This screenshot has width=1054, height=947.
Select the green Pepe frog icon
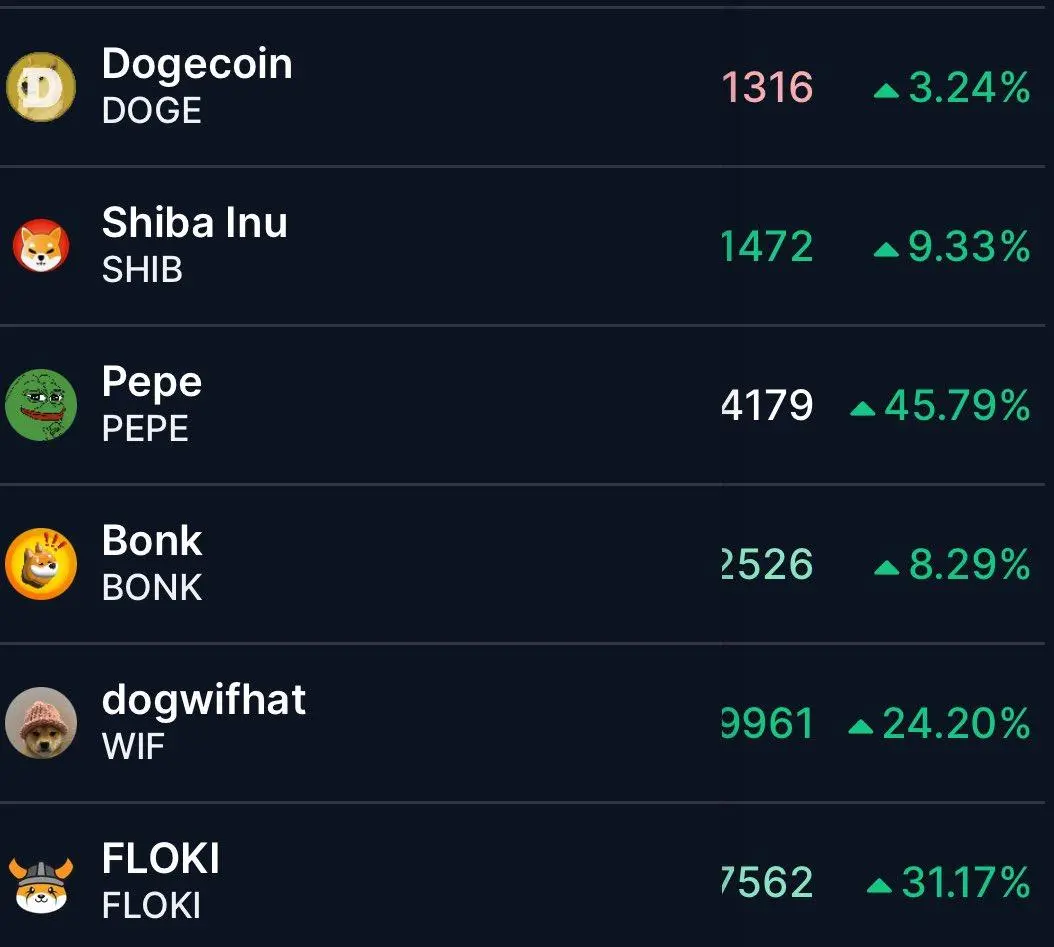click(x=41, y=405)
